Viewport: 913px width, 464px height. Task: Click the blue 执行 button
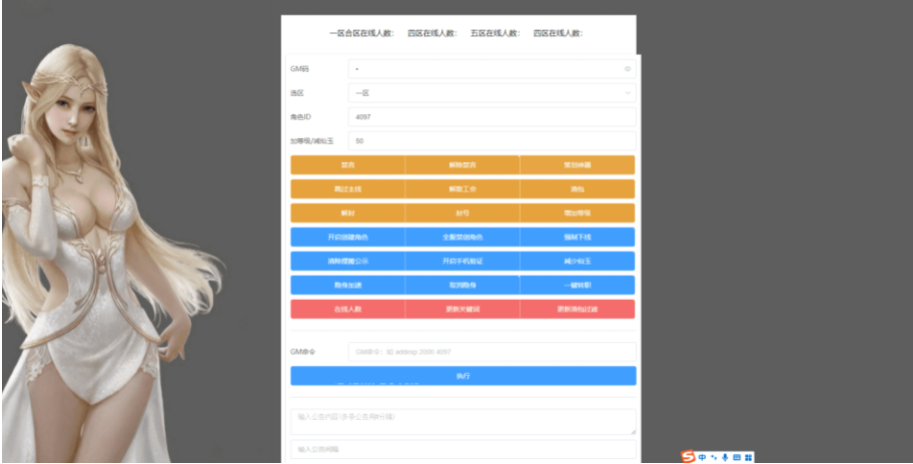point(462,376)
